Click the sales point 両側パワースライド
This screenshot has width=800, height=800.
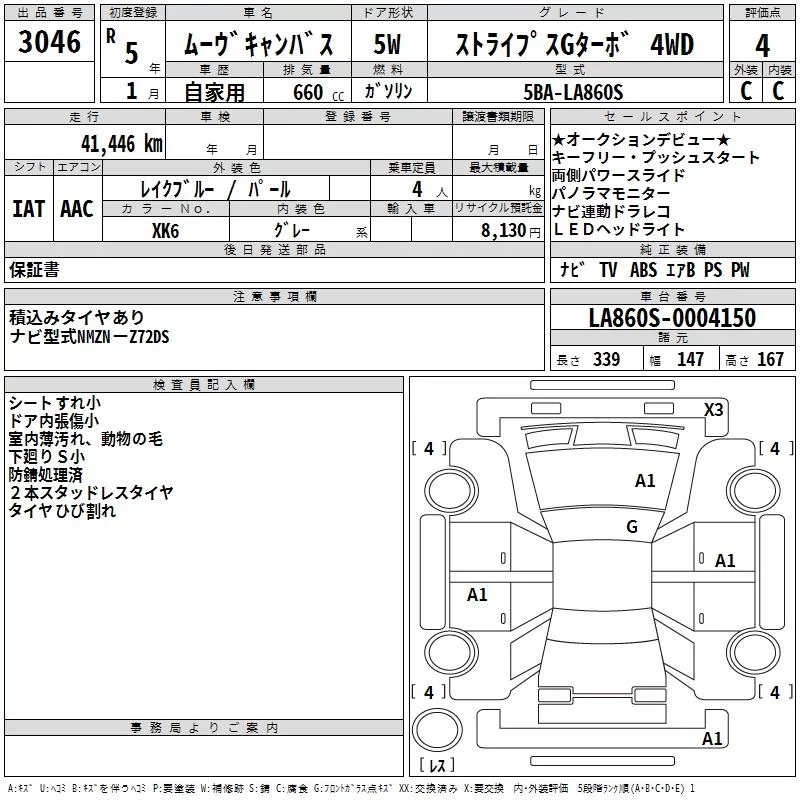pyautogui.click(x=618, y=176)
